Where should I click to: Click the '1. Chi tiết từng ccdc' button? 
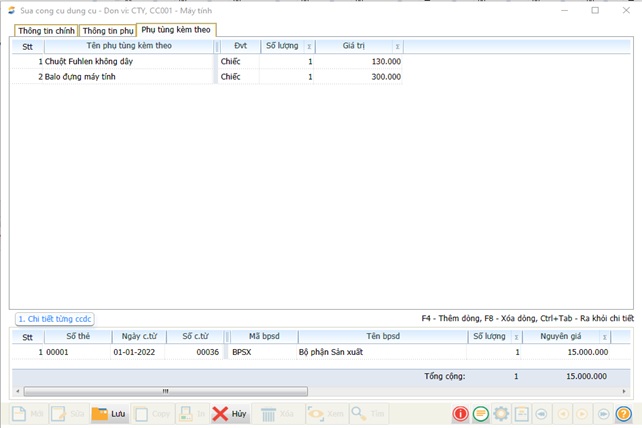click(54, 319)
